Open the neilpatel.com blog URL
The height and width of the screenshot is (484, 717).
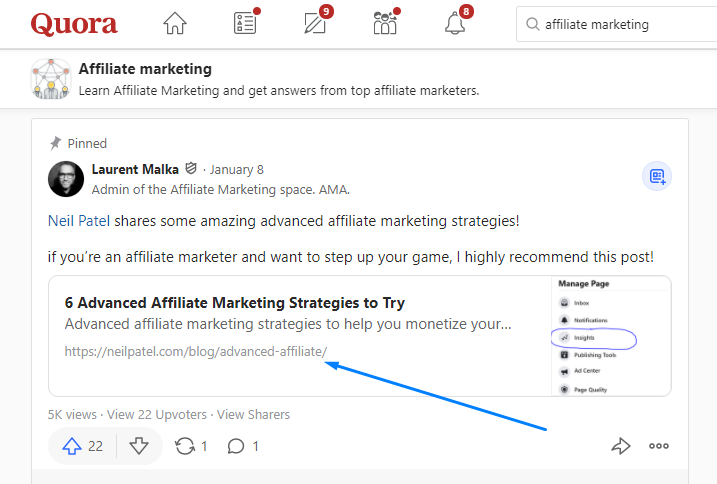coord(196,351)
